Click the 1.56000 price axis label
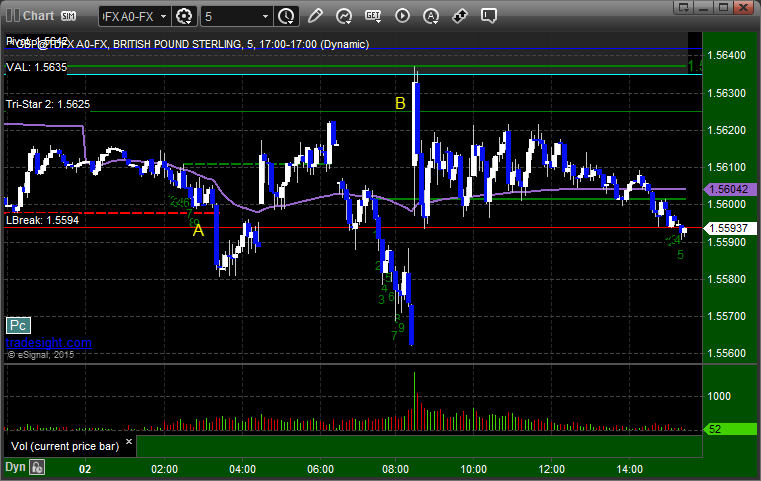761x481 pixels. (727, 204)
